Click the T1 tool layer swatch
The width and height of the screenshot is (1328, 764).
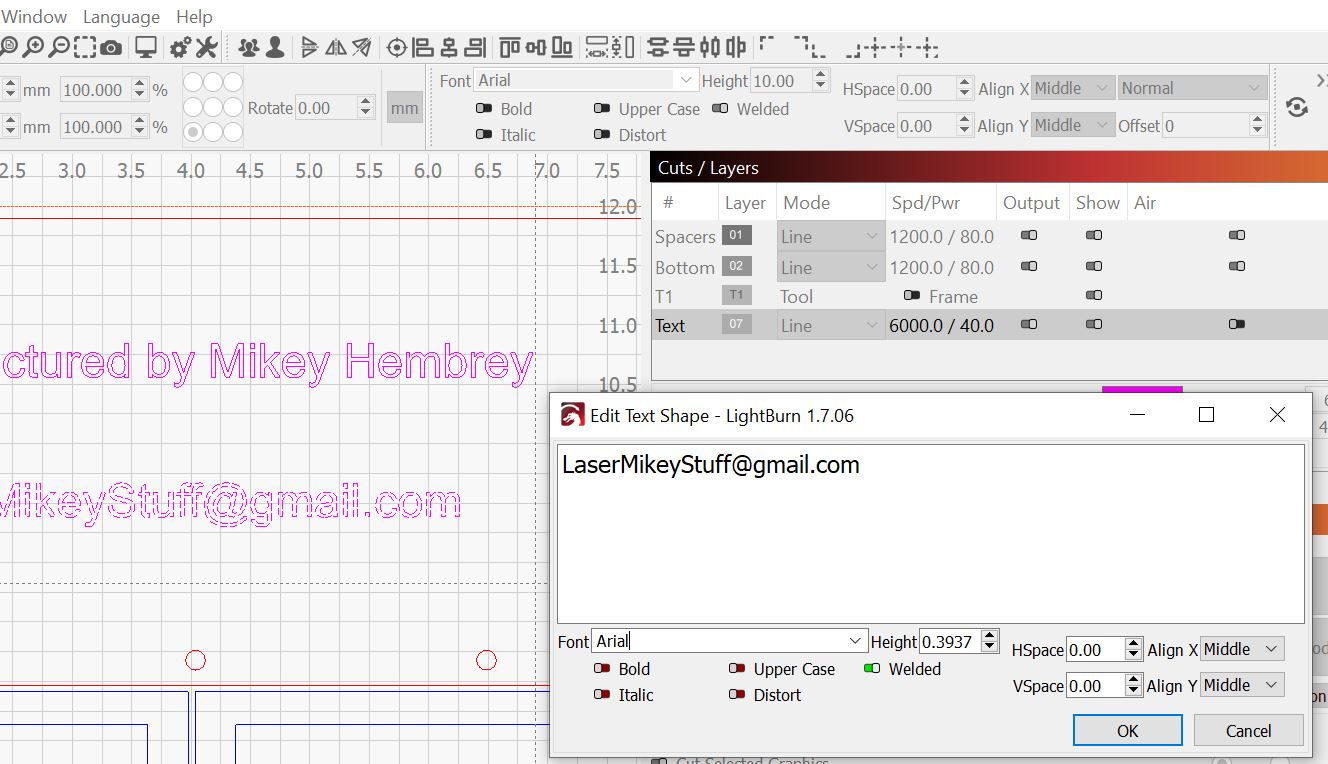coord(737,295)
